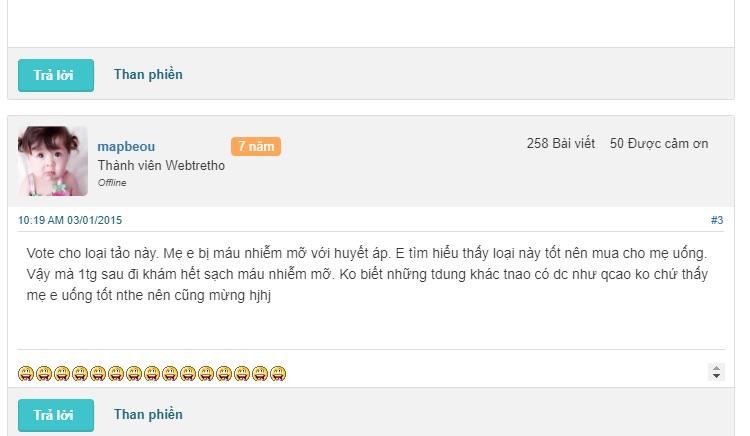Image resolution: width=750 pixels, height=436 pixels.
Task: Click the first laughing emoji in signature row
Action: (26, 373)
